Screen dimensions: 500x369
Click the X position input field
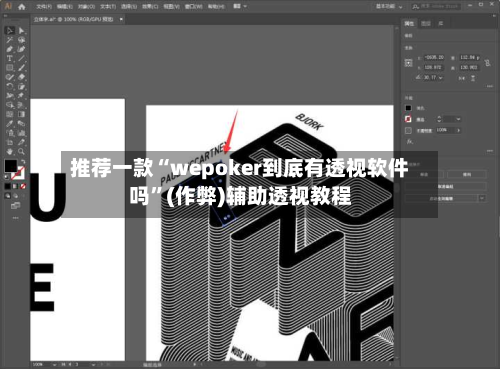click(434, 57)
